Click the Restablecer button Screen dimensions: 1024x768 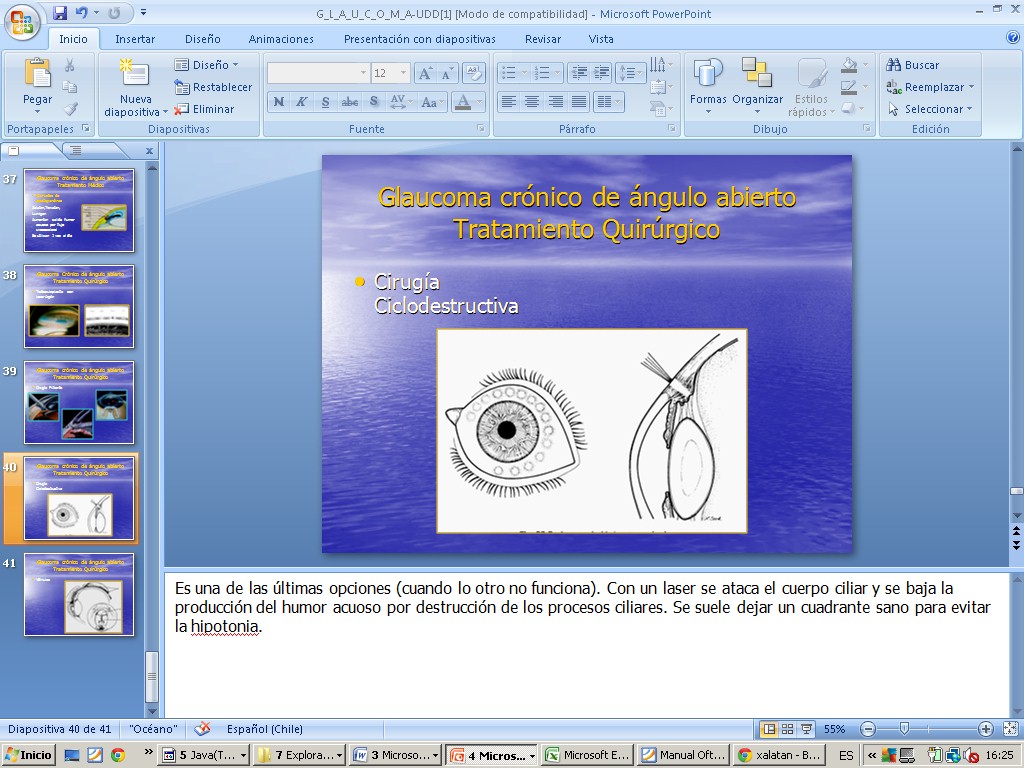pyautogui.click(x=213, y=87)
